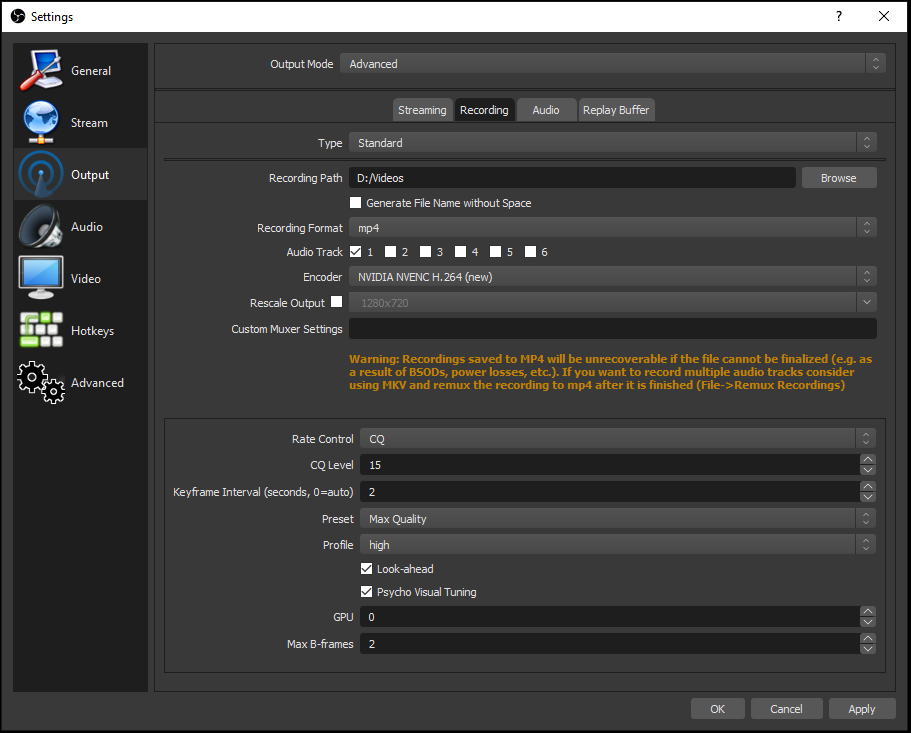Switch to the Streaming tab

tap(422, 110)
